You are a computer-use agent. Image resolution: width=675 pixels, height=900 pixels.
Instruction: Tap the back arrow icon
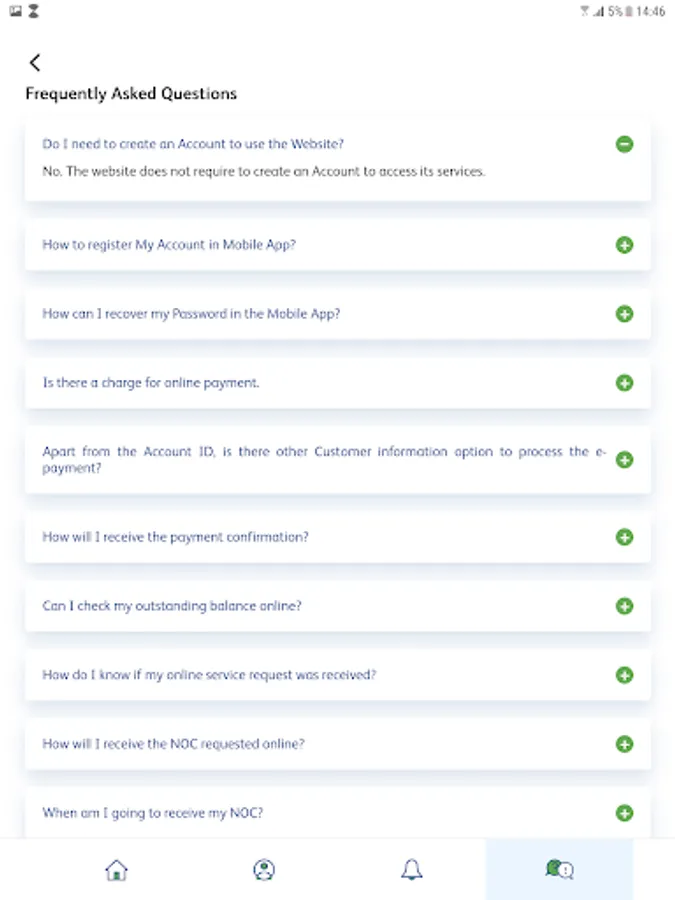[35, 63]
